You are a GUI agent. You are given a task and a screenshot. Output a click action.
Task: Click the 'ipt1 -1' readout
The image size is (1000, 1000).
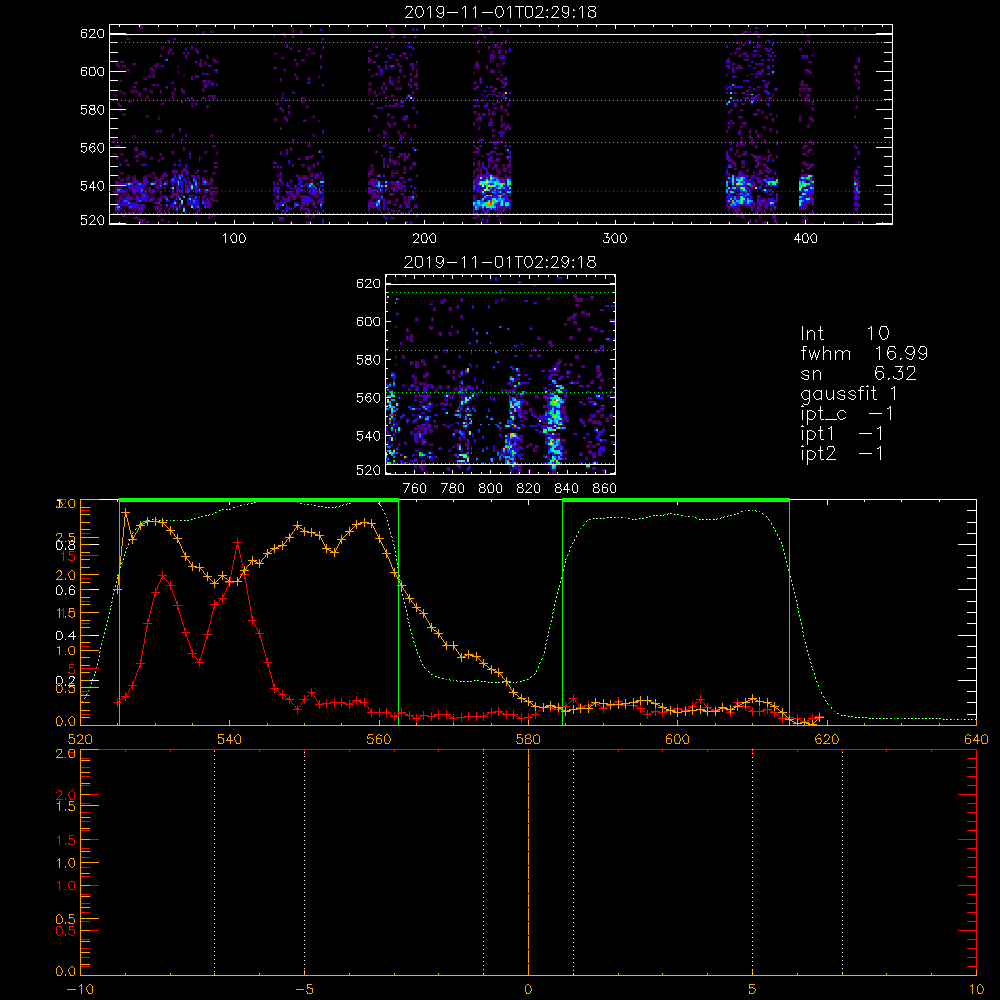(x=842, y=434)
